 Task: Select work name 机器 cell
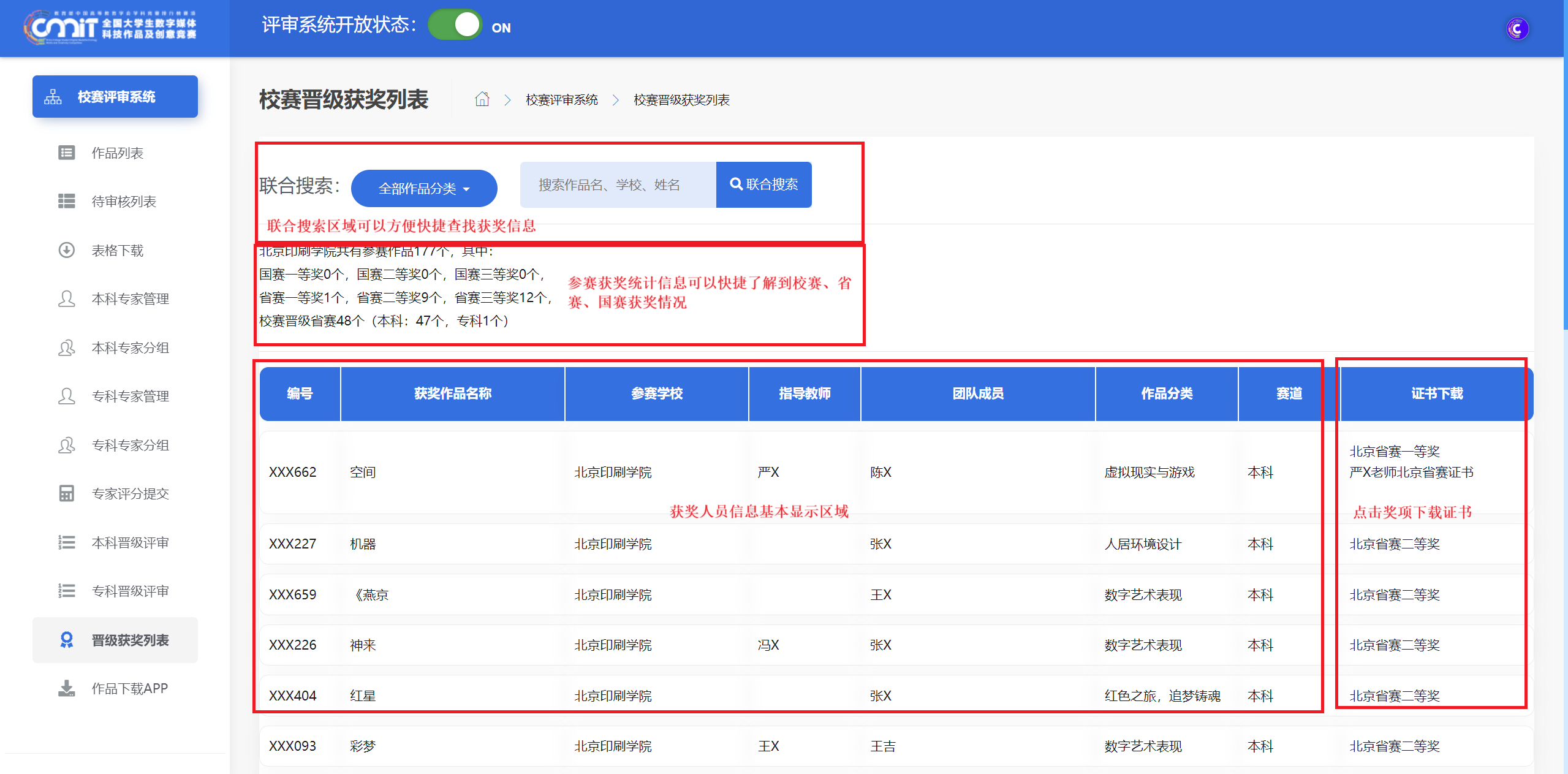(x=362, y=544)
